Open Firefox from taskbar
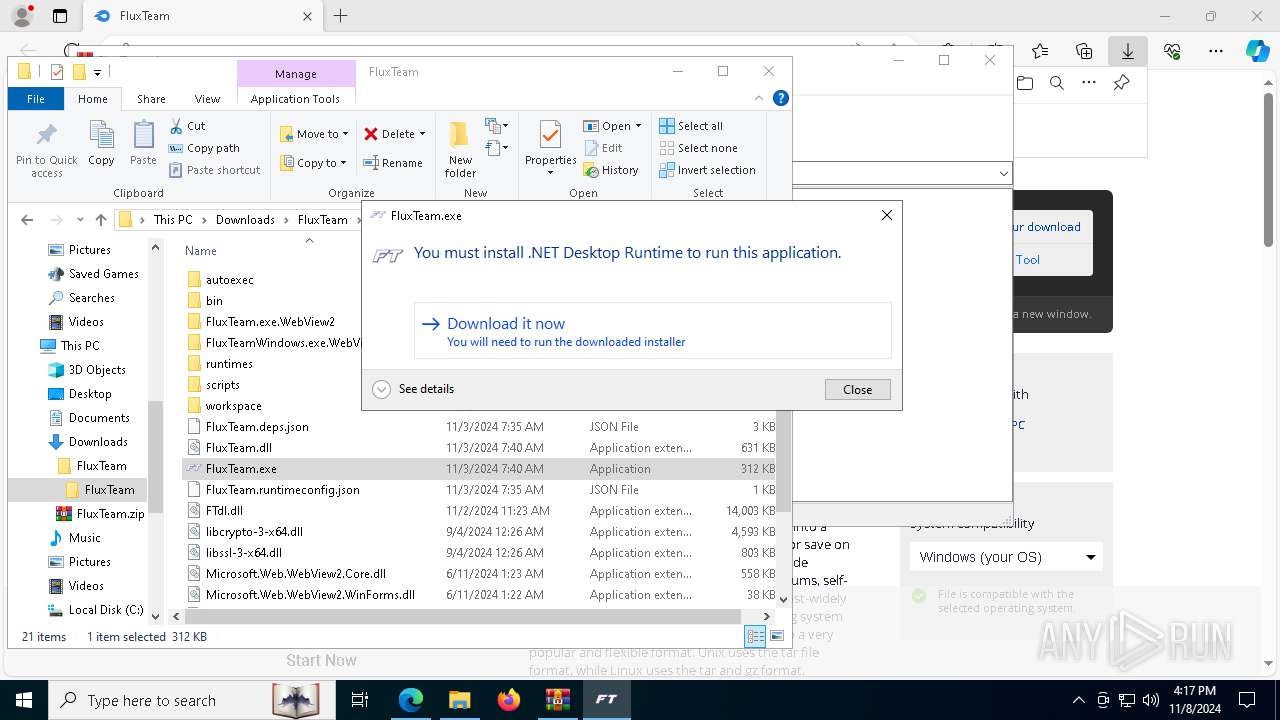The width and height of the screenshot is (1280, 720). pyautogui.click(x=508, y=700)
